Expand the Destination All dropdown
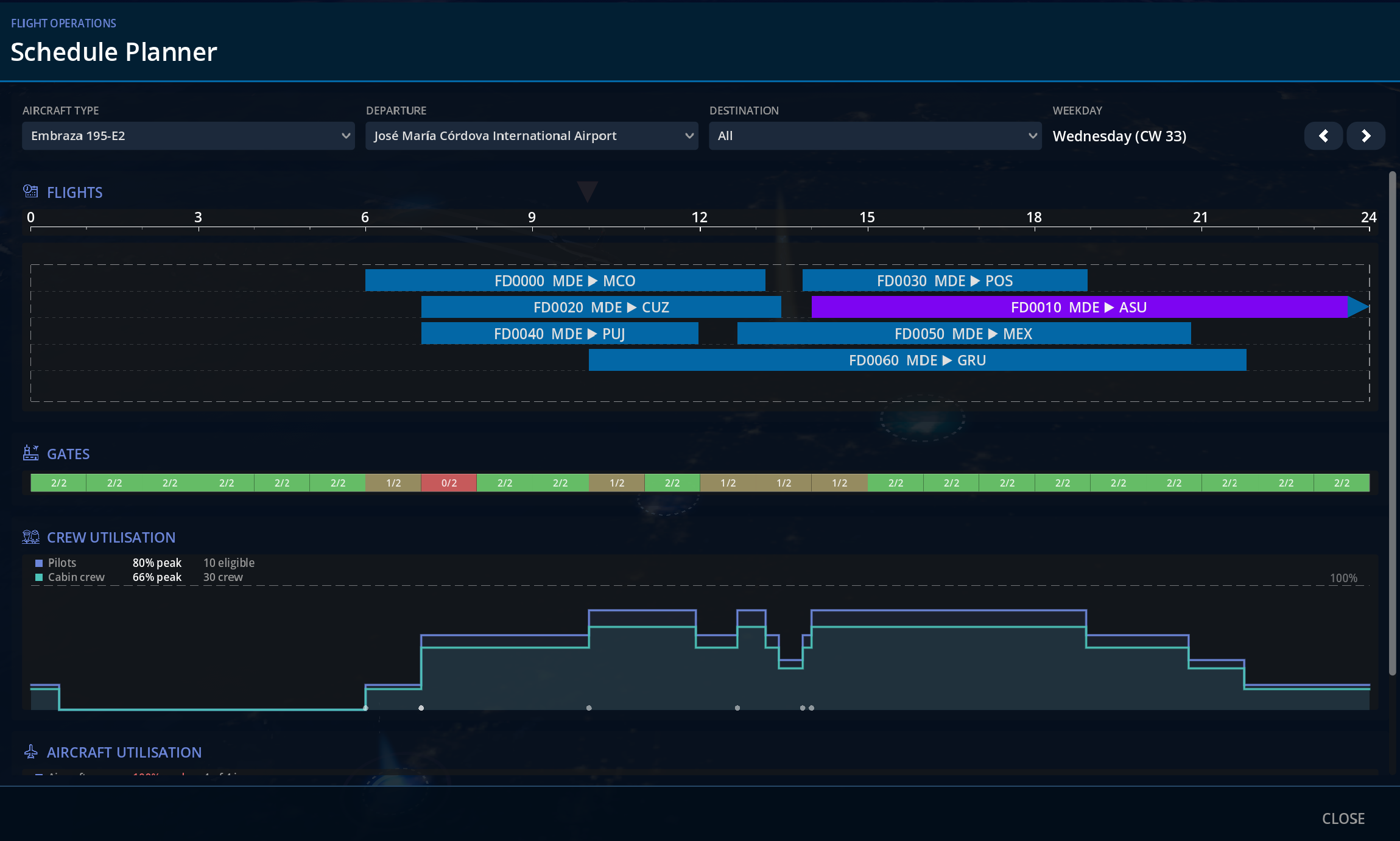Image resolution: width=1400 pixels, height=841 pixels. pos(875,136)
